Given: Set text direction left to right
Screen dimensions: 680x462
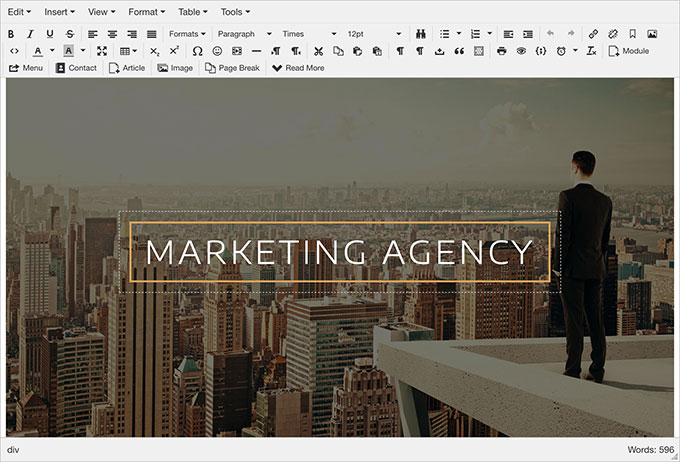Looking at the screenshot, I should coord(276,51).
